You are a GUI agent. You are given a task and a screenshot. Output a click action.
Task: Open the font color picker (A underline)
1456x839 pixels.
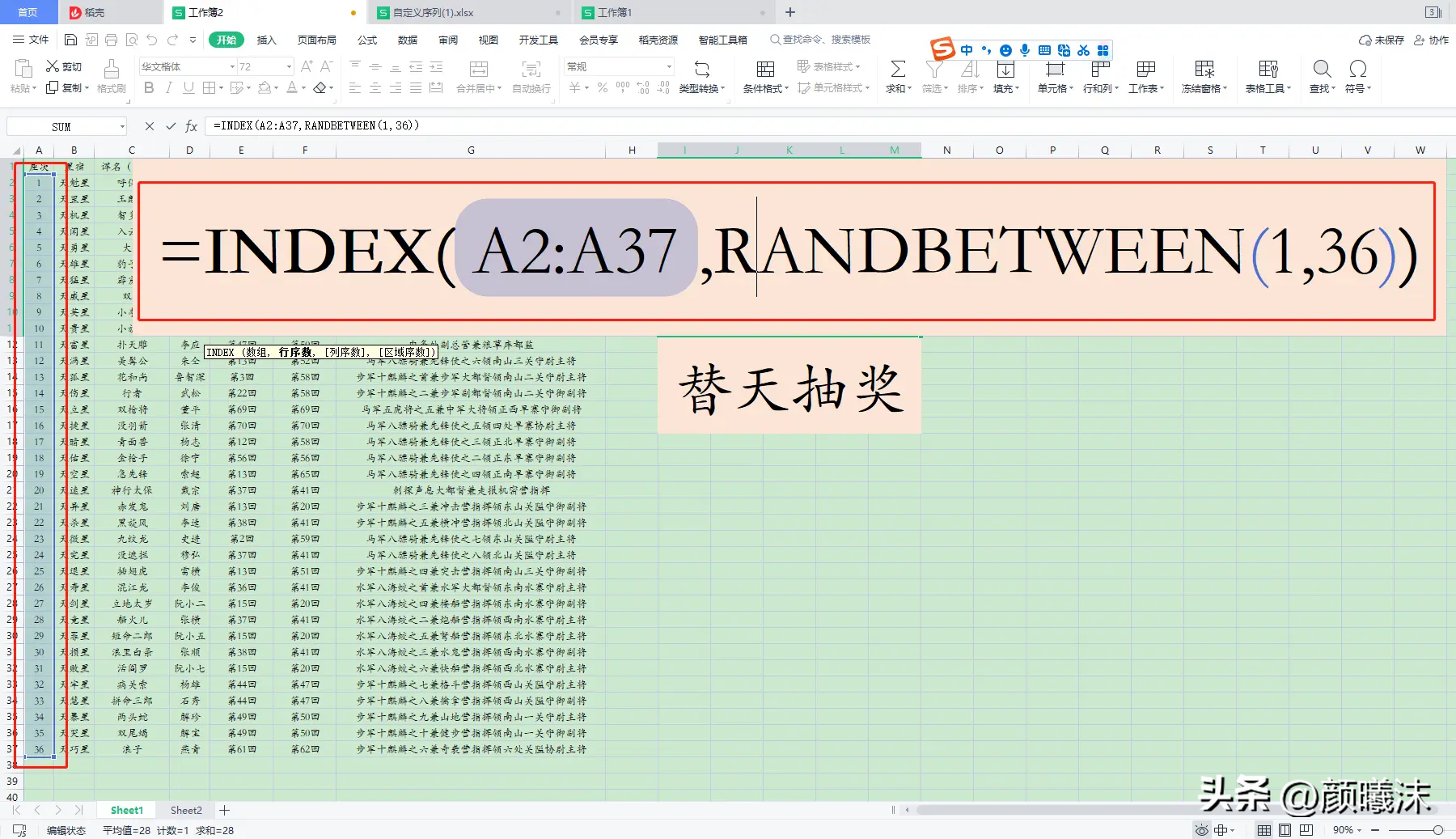[292, 87]
